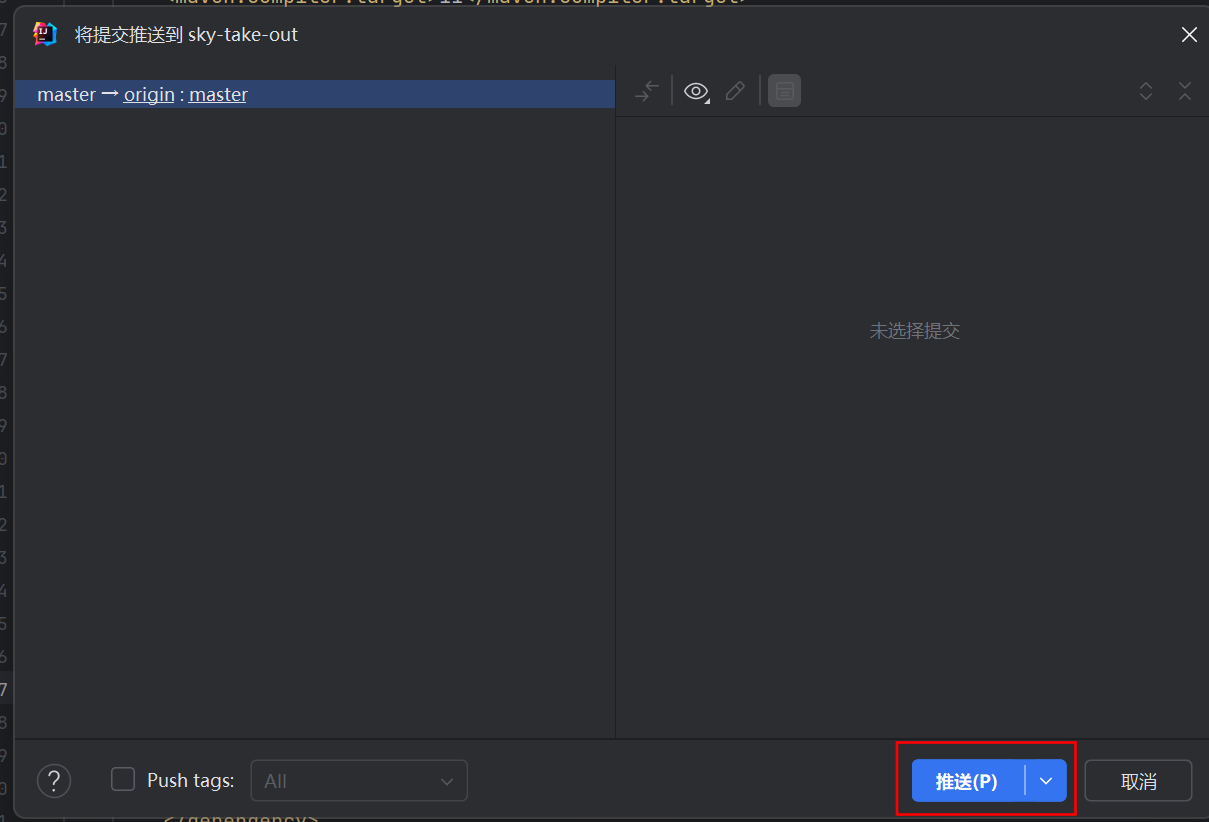Open the help question mark button

[x=54, y=781]
